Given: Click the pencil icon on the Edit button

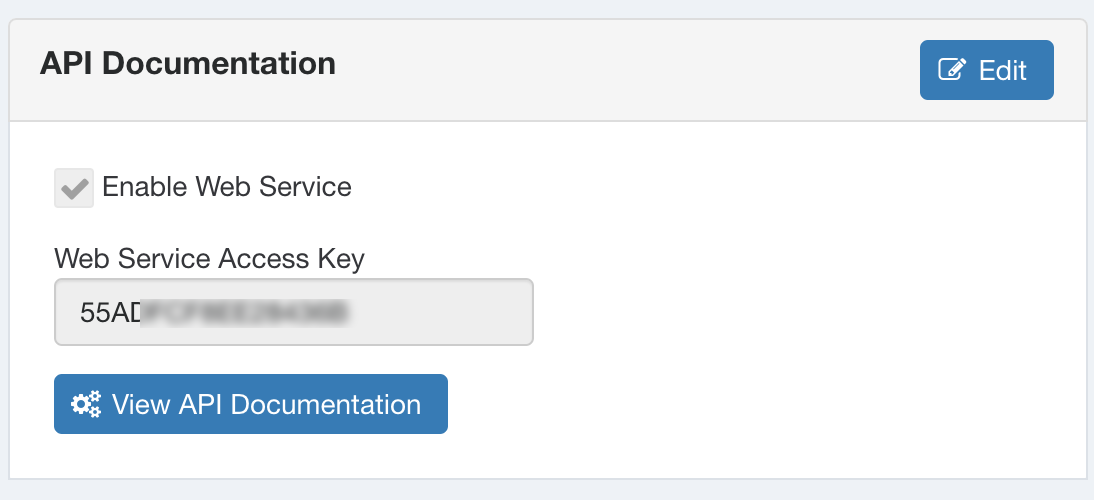Looking at the screenshot, I should pyautogui.click(x=952, y=70).
